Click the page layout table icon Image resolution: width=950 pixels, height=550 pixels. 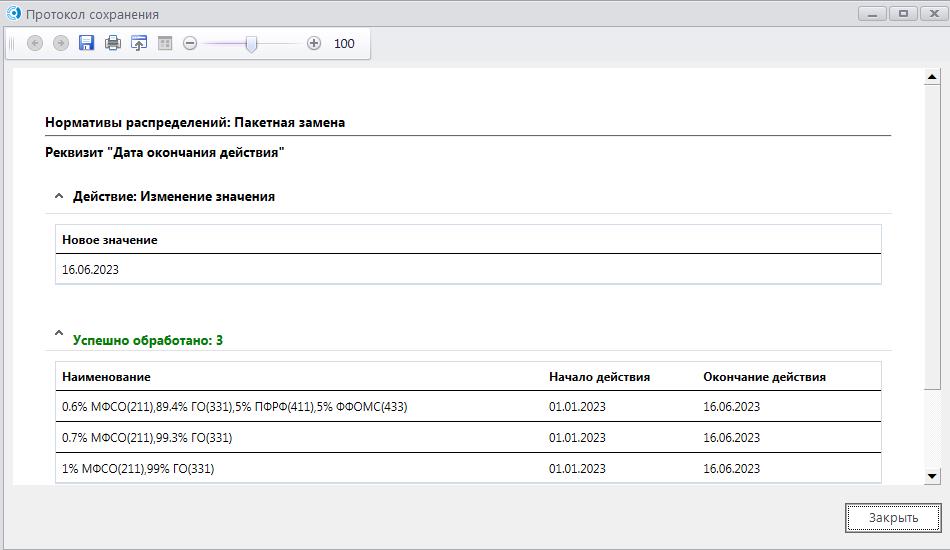point(165,43)
